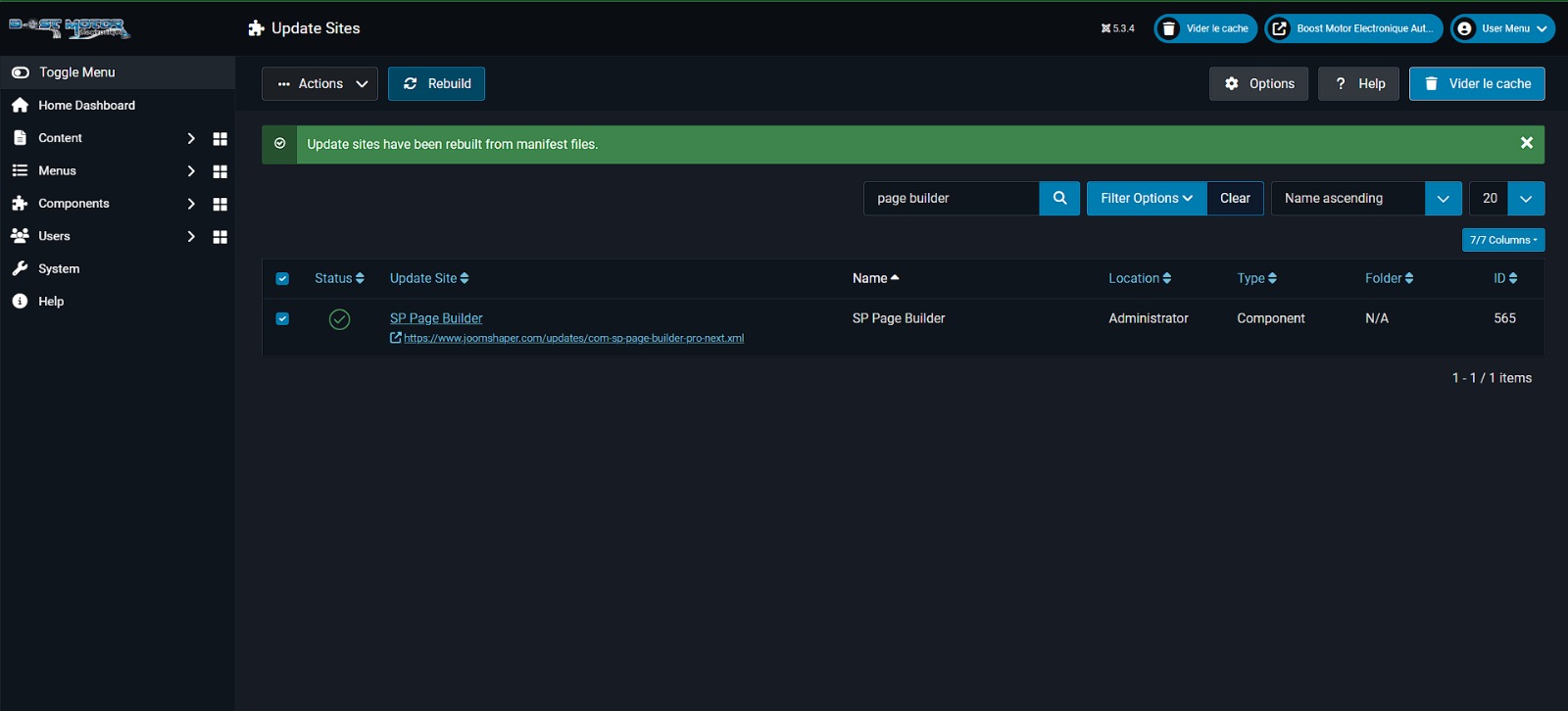Image resolution: width=1568 pixels, height=711 pixels.
Task: Open the System menu in sidebar
Action: point(59,269)
